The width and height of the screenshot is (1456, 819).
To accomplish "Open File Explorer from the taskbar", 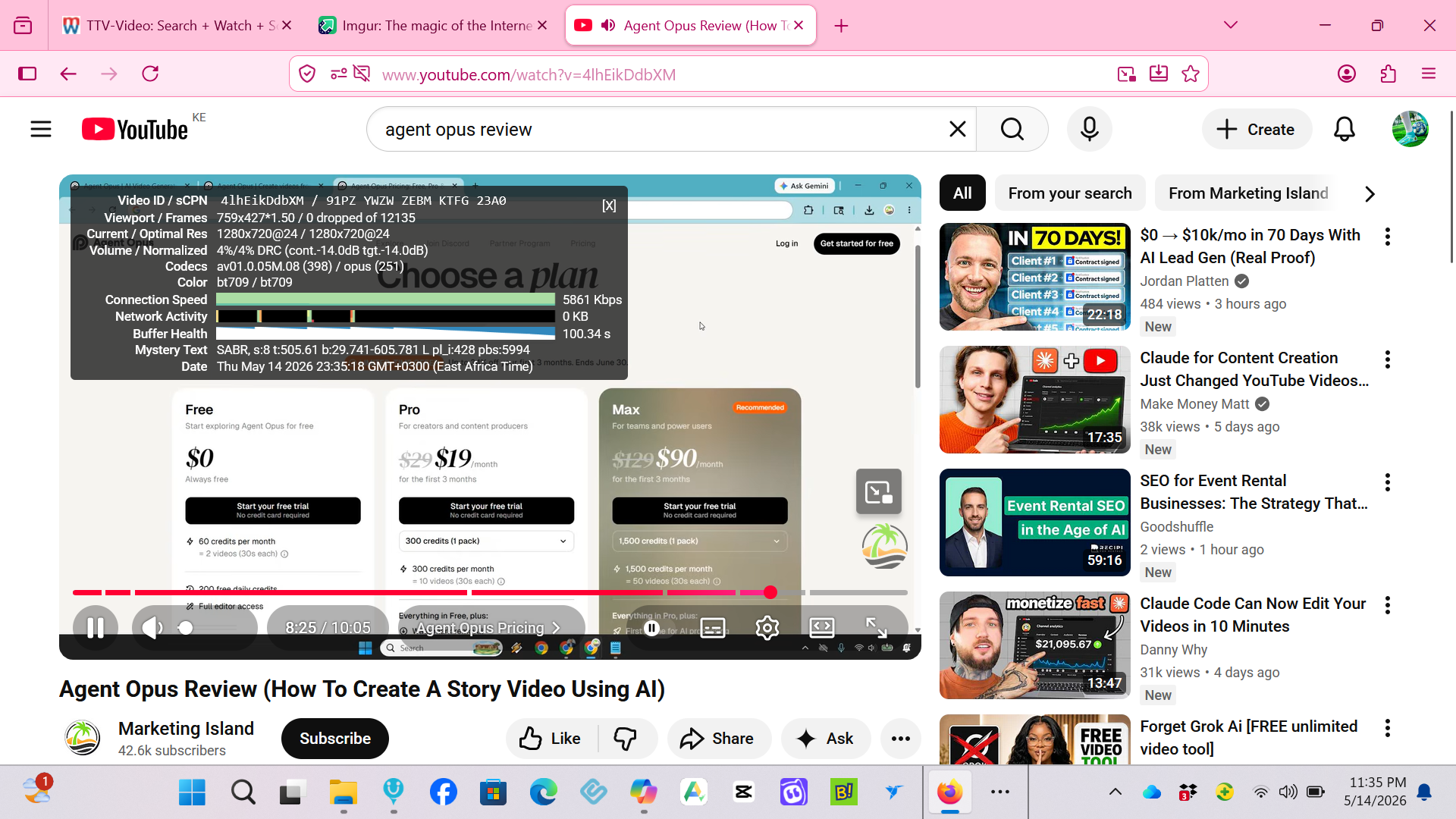I will pos(343,792).
